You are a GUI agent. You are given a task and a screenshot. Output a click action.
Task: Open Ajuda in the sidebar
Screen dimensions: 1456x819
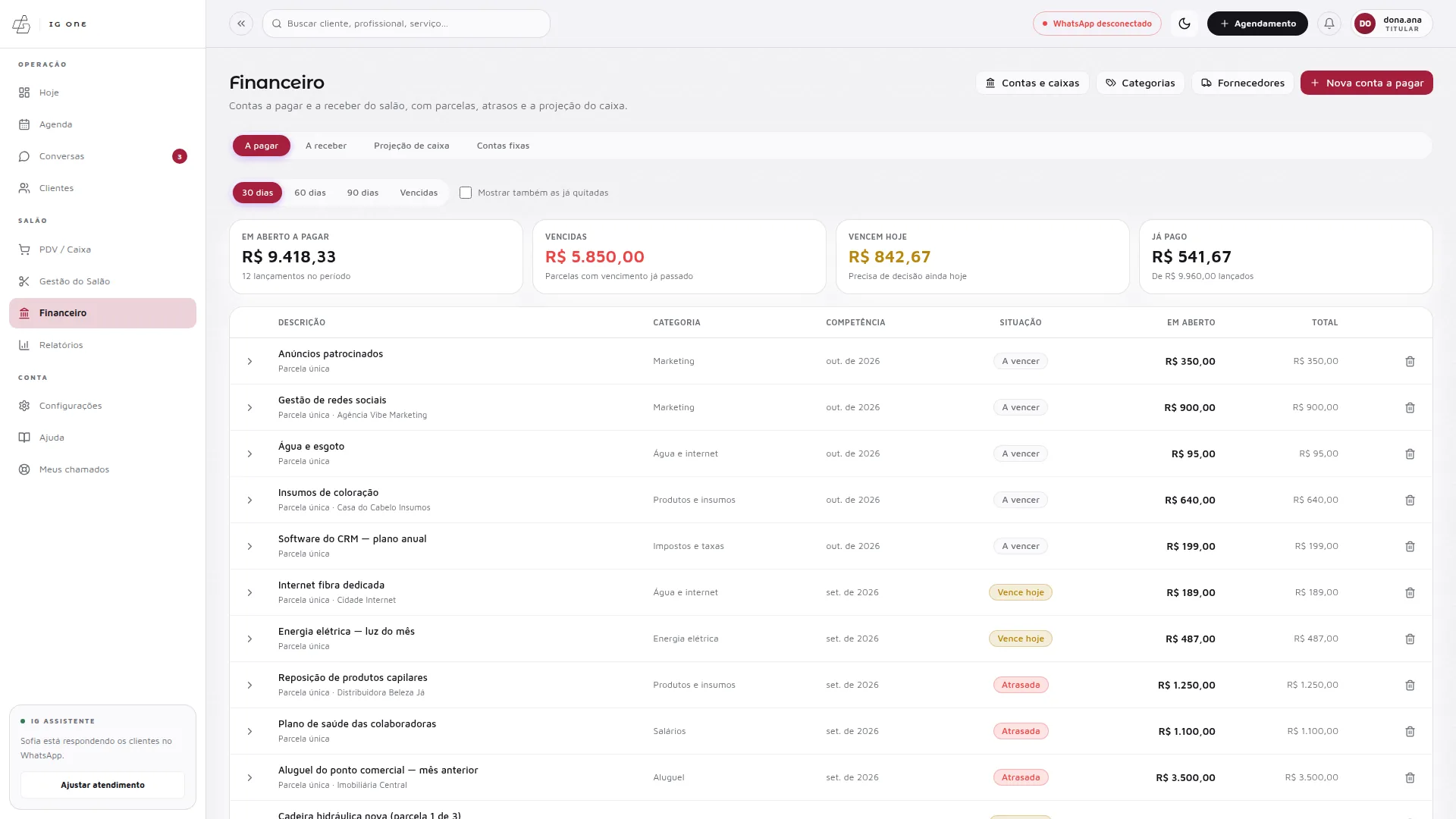(102, 438)
